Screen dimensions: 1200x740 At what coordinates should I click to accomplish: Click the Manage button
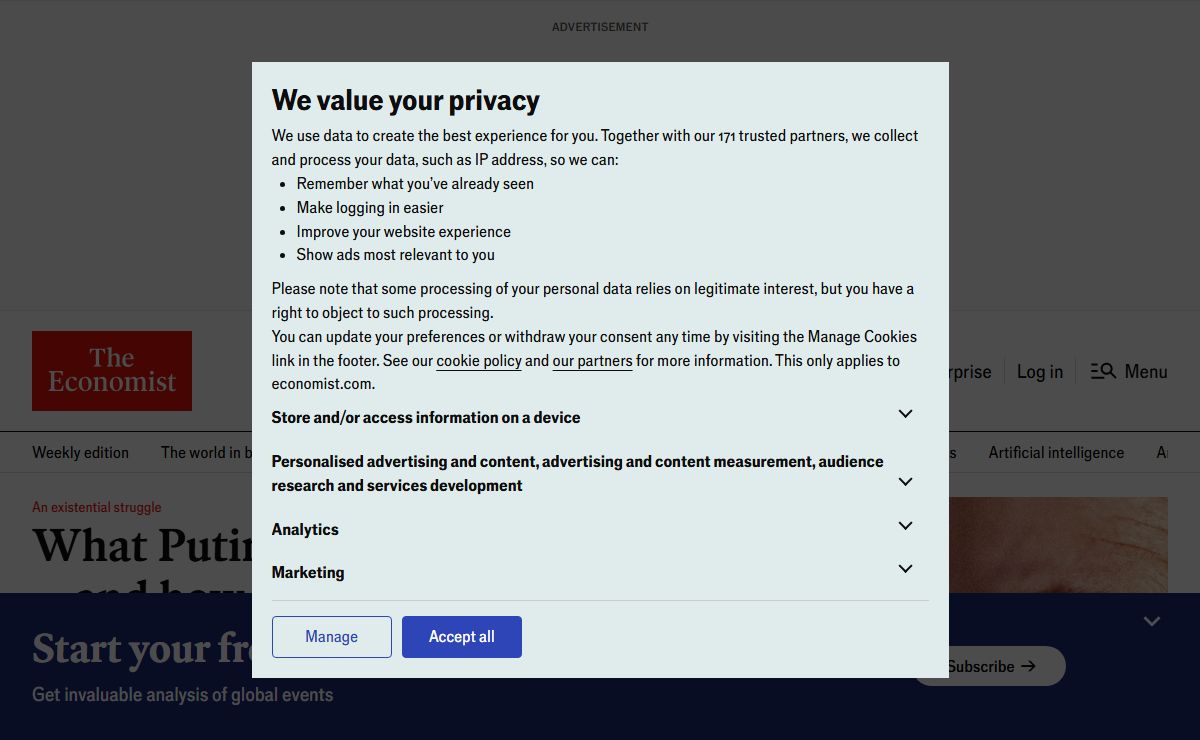[332, 637]
